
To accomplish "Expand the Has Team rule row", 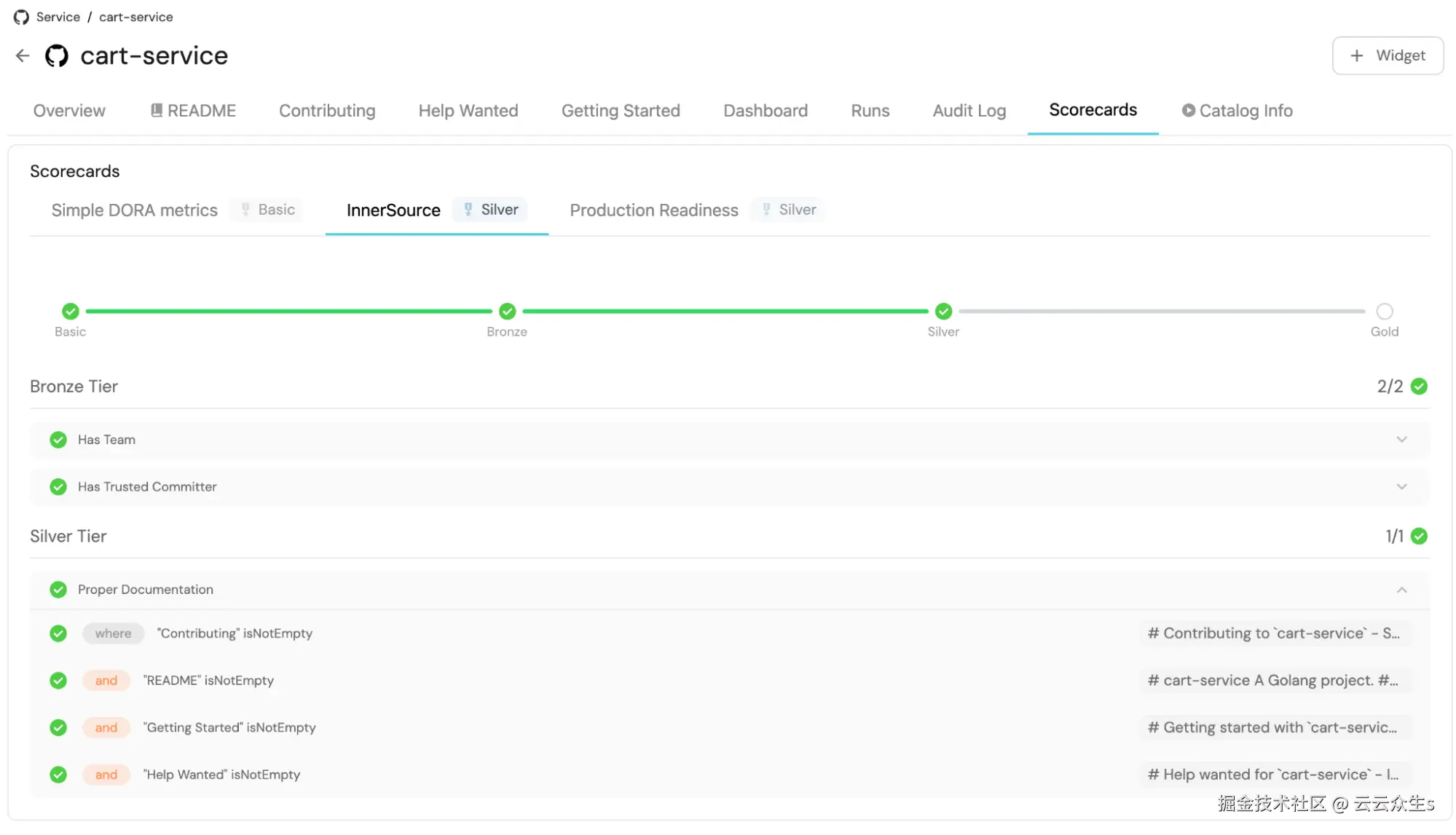I will tap(1401, 440).
